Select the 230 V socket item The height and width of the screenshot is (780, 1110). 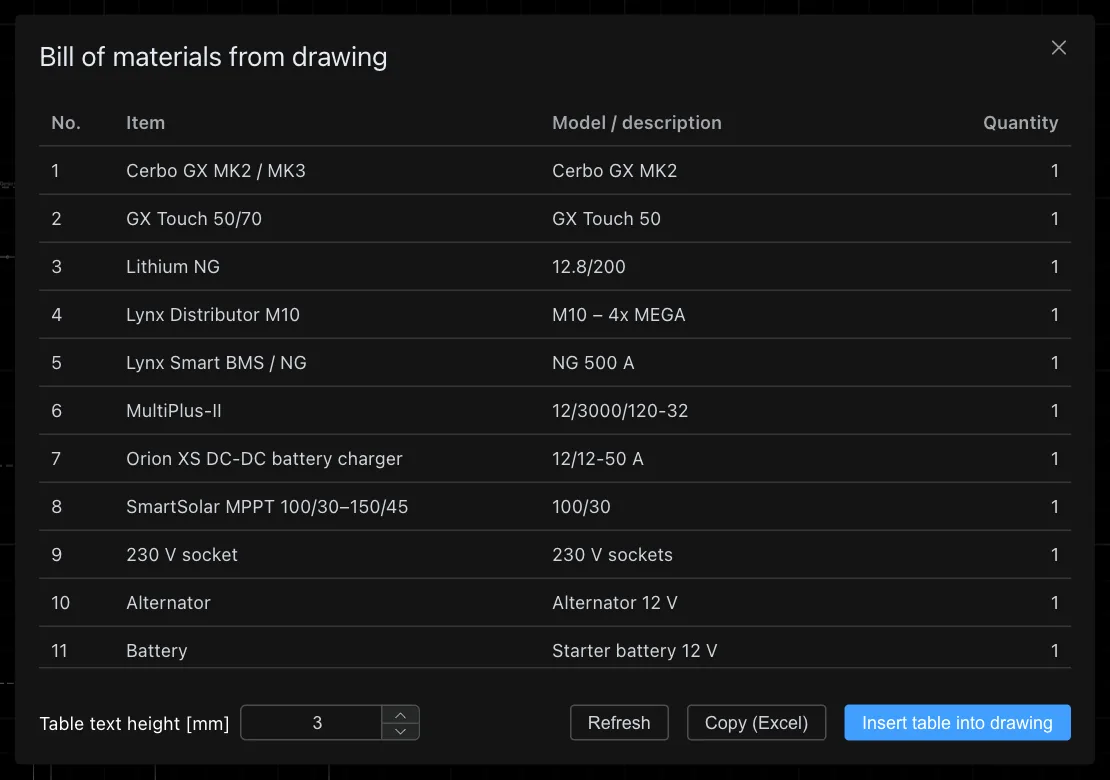click(x=182, y=555)
